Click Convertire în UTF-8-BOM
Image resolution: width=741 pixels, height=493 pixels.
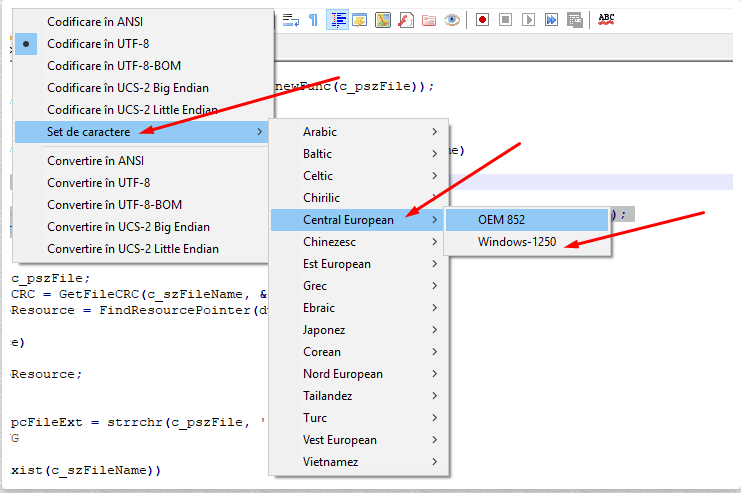coord(144,205)
